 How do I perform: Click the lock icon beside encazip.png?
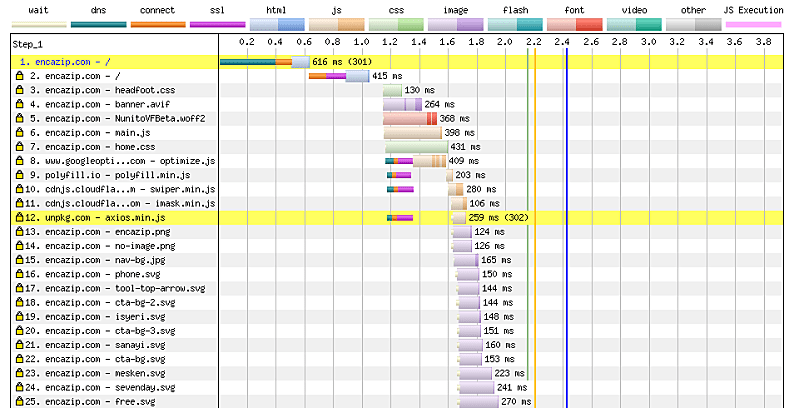(x=20, y=232)
